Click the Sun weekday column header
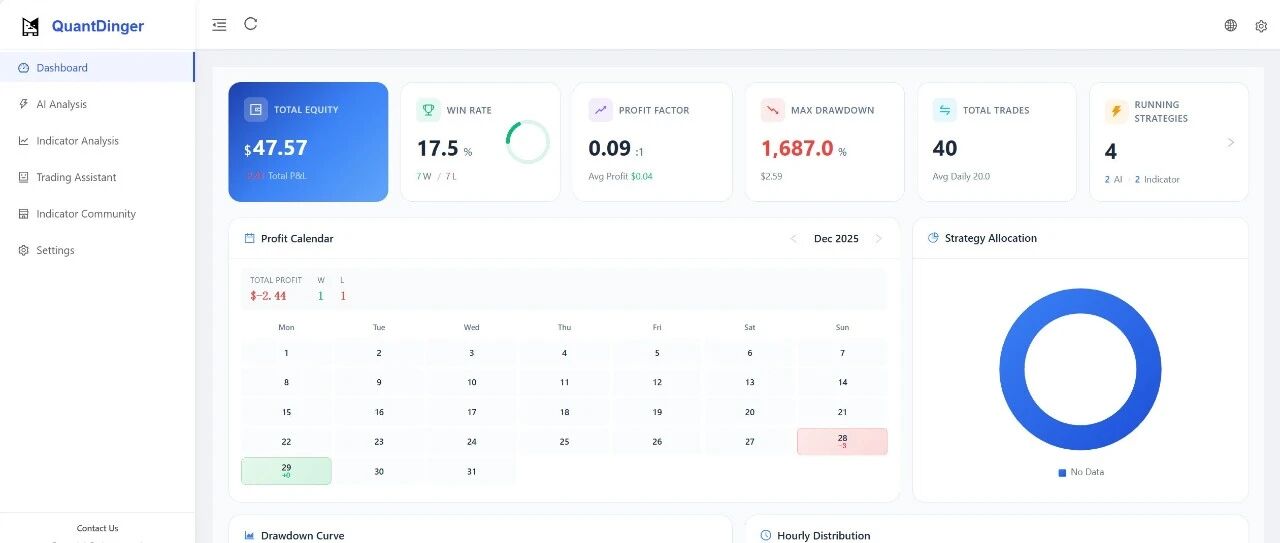Viewport: 1280px width, 543px height. (x=842, y=327)
